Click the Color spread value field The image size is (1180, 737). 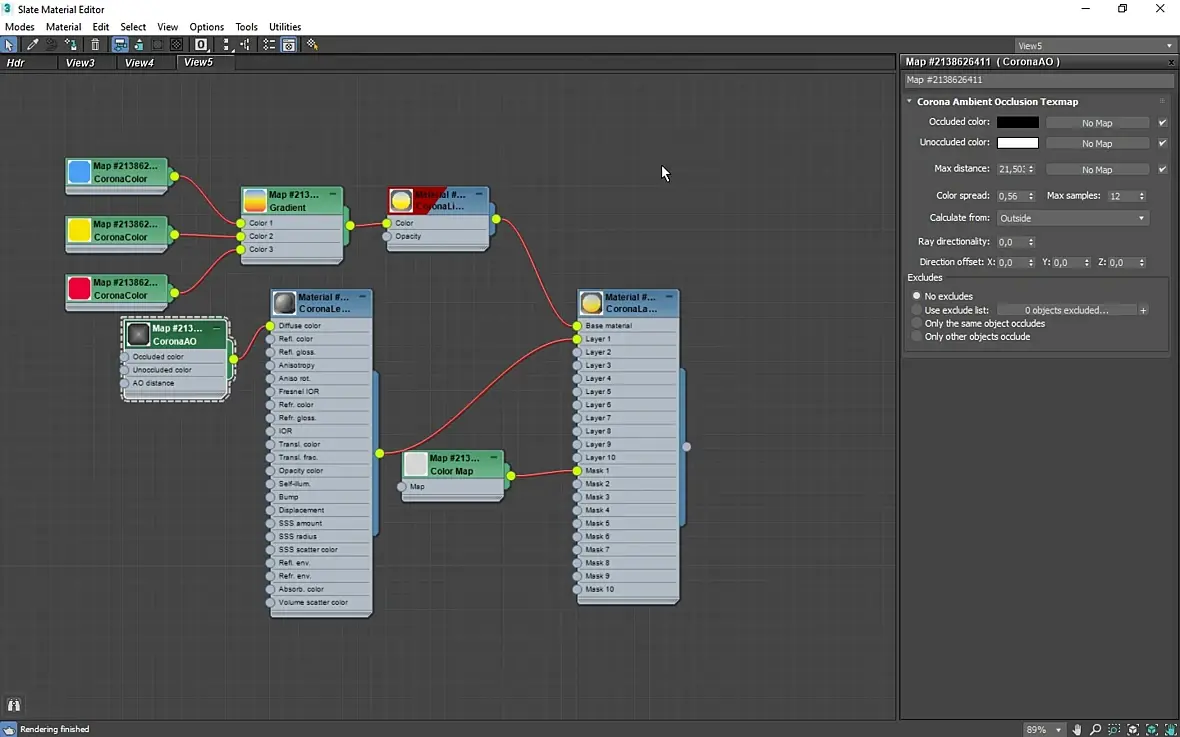[1010, 196]
